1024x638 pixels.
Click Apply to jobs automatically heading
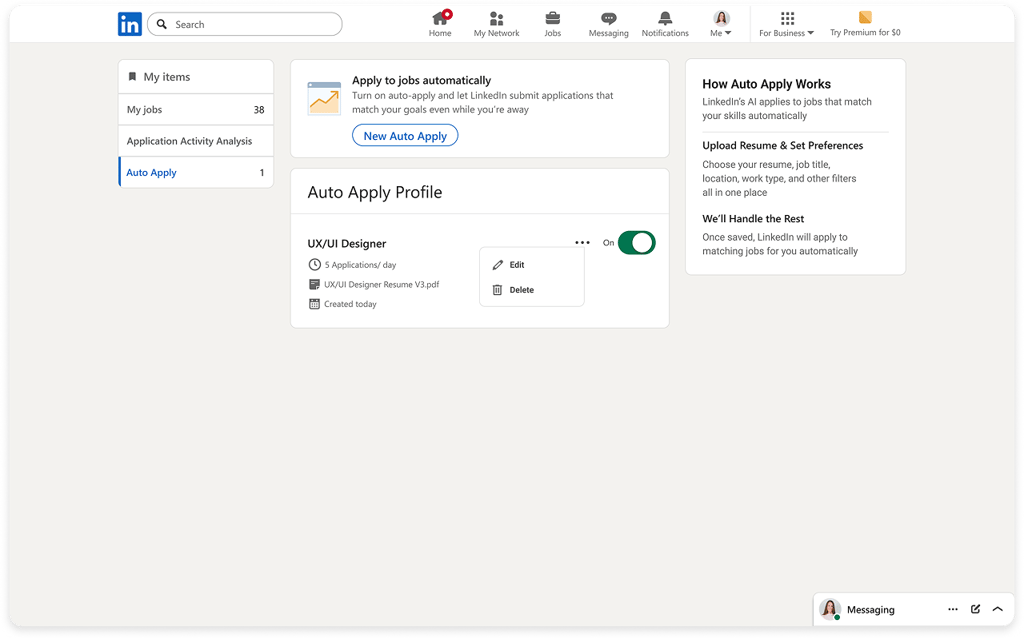[421, 80]
